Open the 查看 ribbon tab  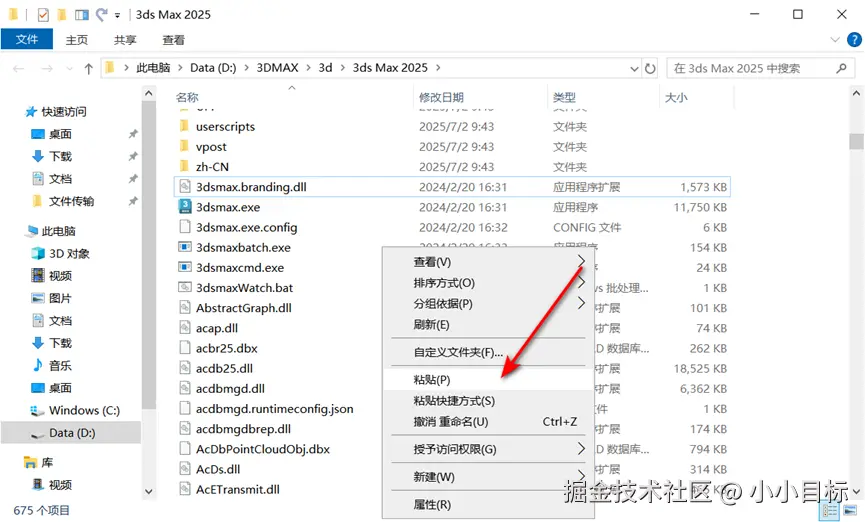173,40
